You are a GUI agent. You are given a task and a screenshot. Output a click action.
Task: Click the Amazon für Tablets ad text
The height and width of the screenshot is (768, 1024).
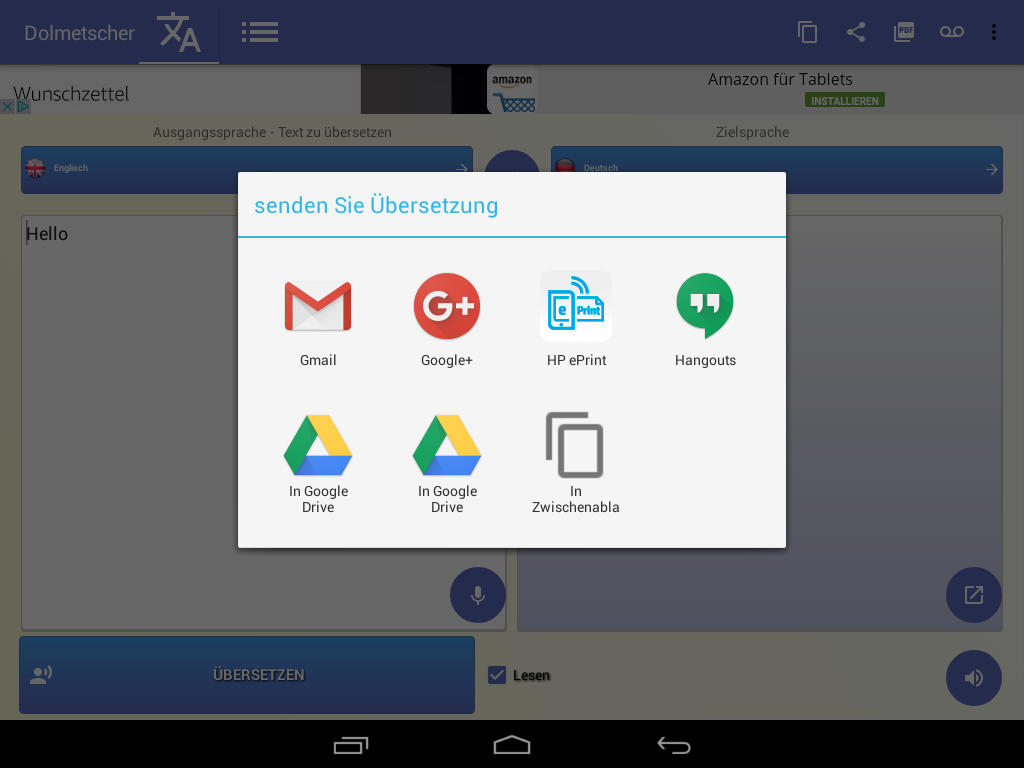tap(780, 79)
